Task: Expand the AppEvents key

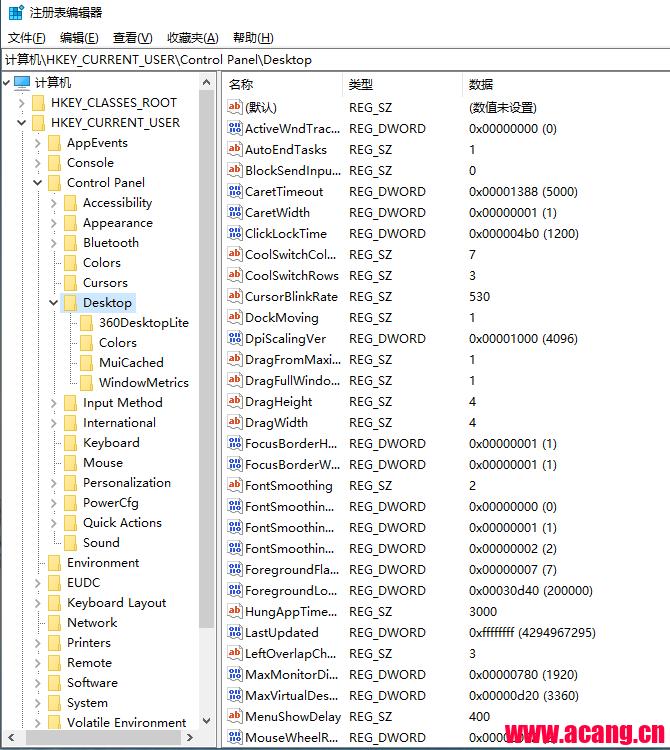Action: 38,143
